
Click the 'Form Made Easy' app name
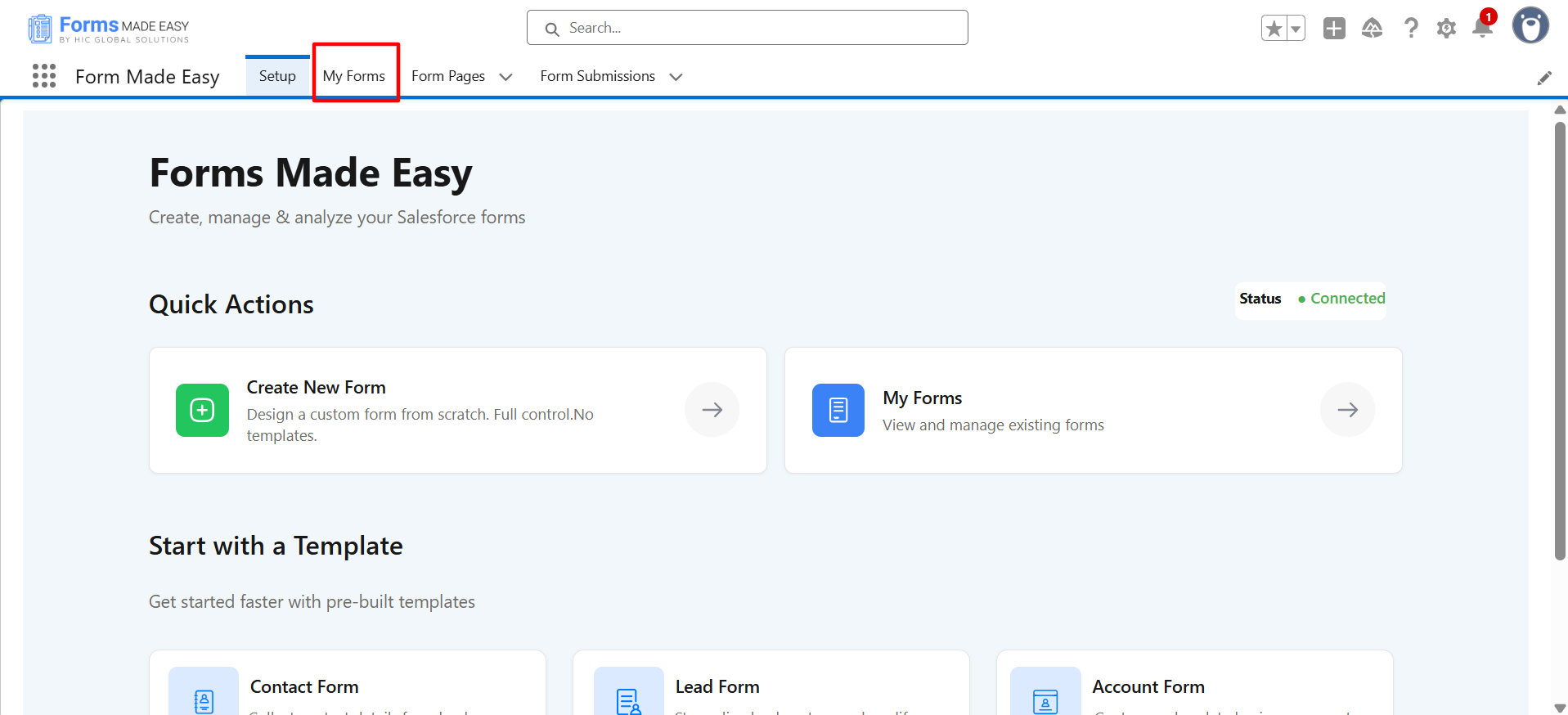(147, 77)
